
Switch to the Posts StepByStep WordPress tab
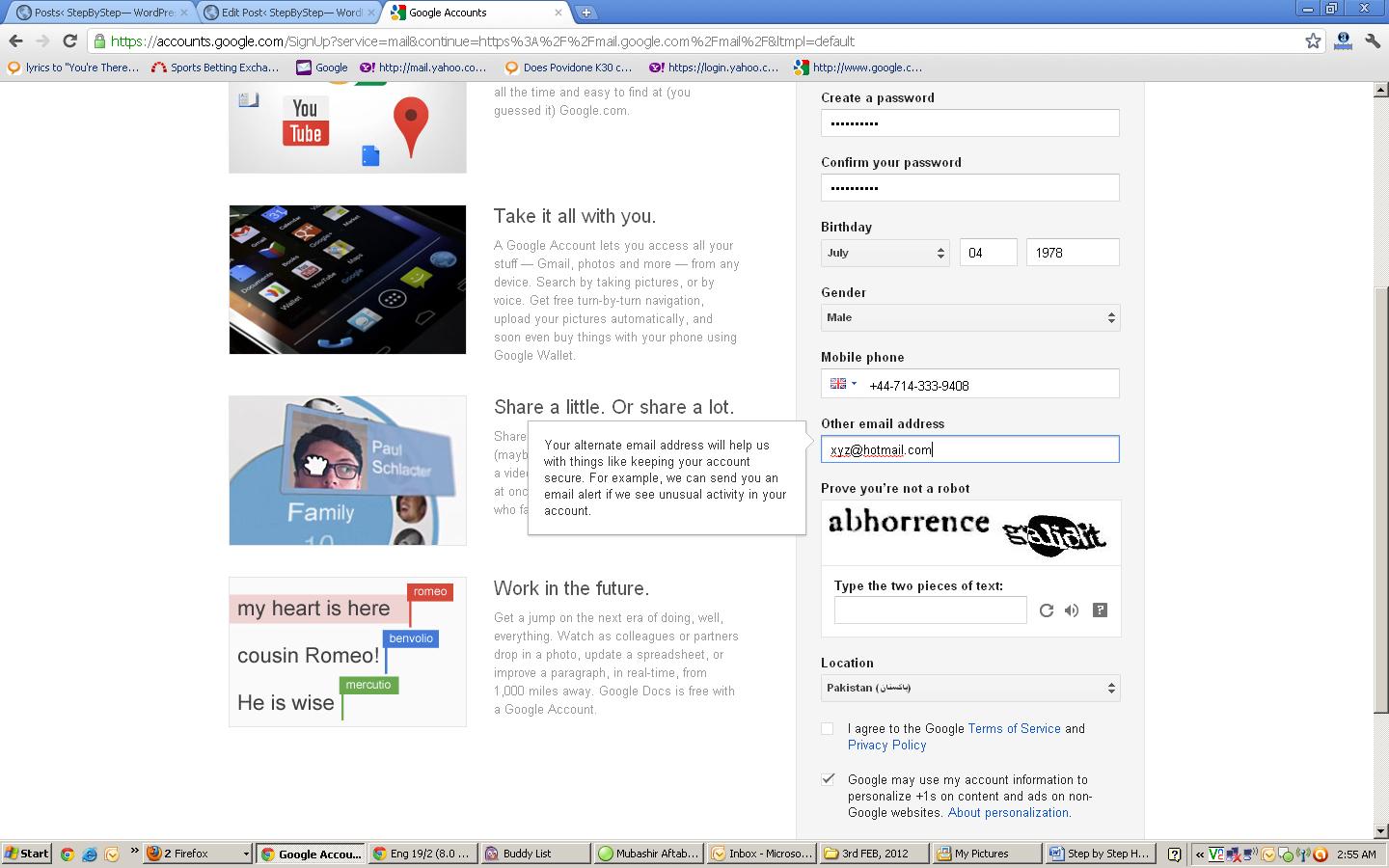click(x=96, y=13)
